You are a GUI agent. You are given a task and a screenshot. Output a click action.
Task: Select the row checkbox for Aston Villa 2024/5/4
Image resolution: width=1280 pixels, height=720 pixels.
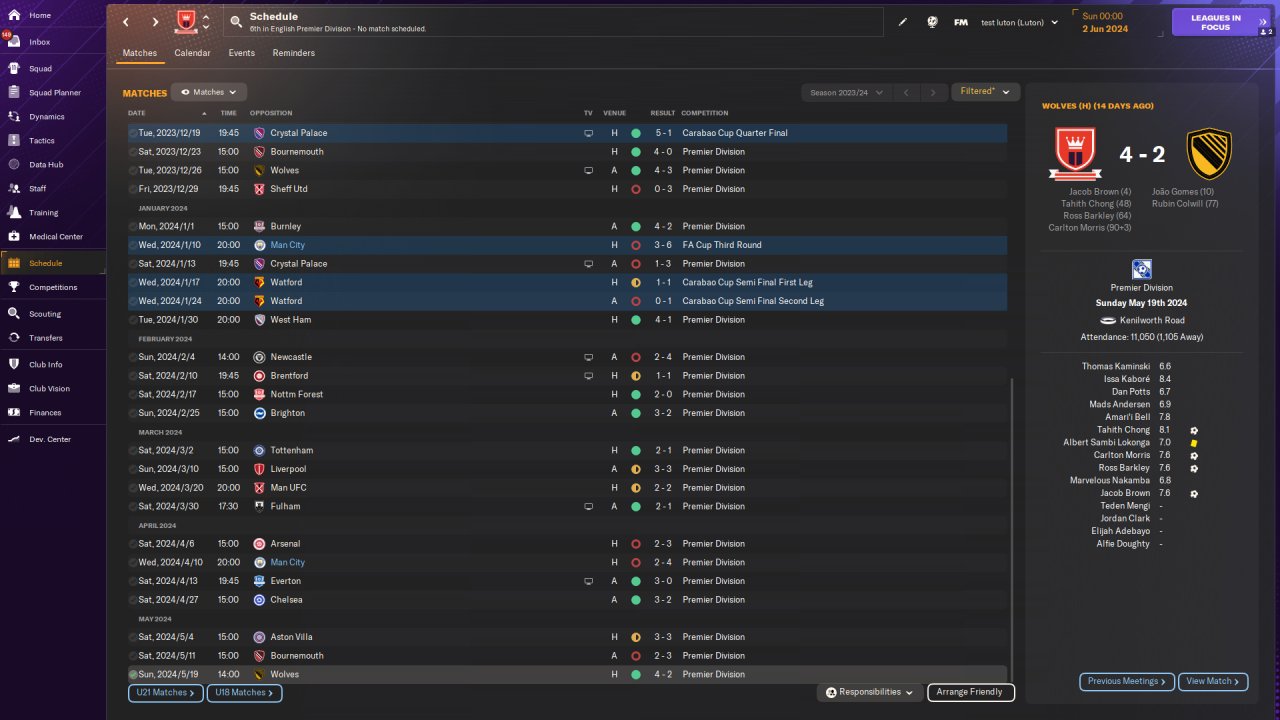[133, 637]
